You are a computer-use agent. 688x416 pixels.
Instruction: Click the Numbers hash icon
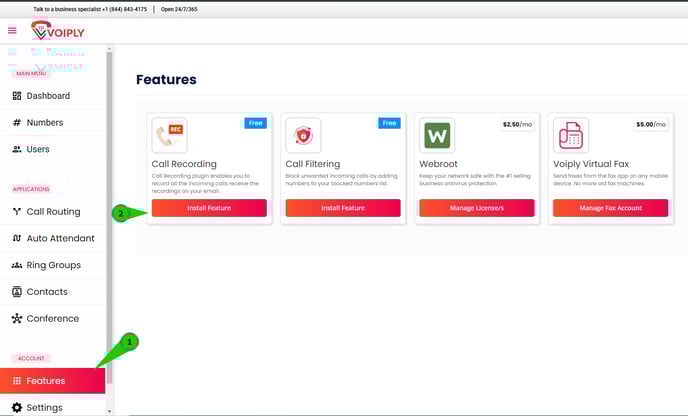17,122
